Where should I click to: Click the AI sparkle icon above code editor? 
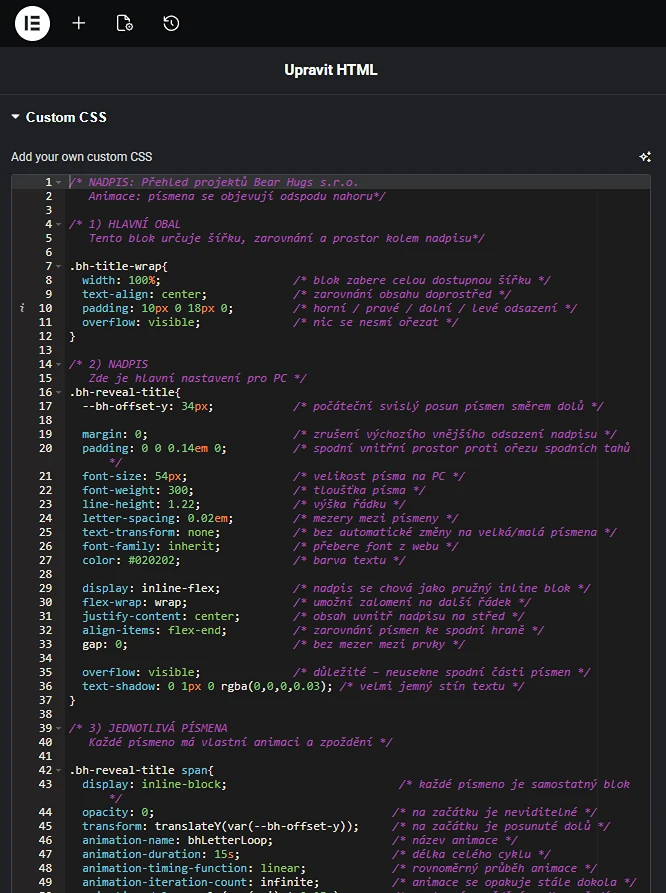[x=645, y=157]
